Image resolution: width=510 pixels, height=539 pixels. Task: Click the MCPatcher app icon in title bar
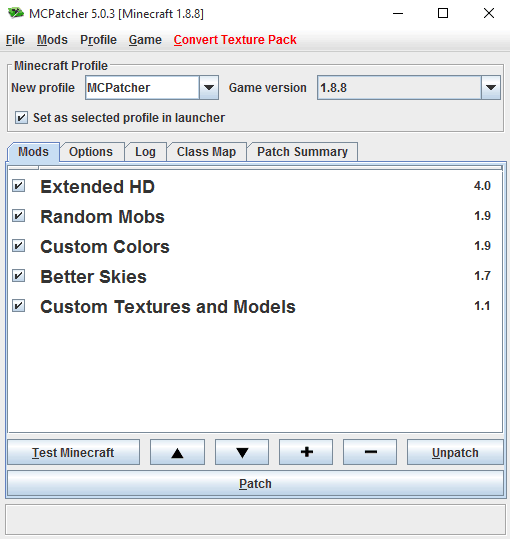click(x=15, y=13)
